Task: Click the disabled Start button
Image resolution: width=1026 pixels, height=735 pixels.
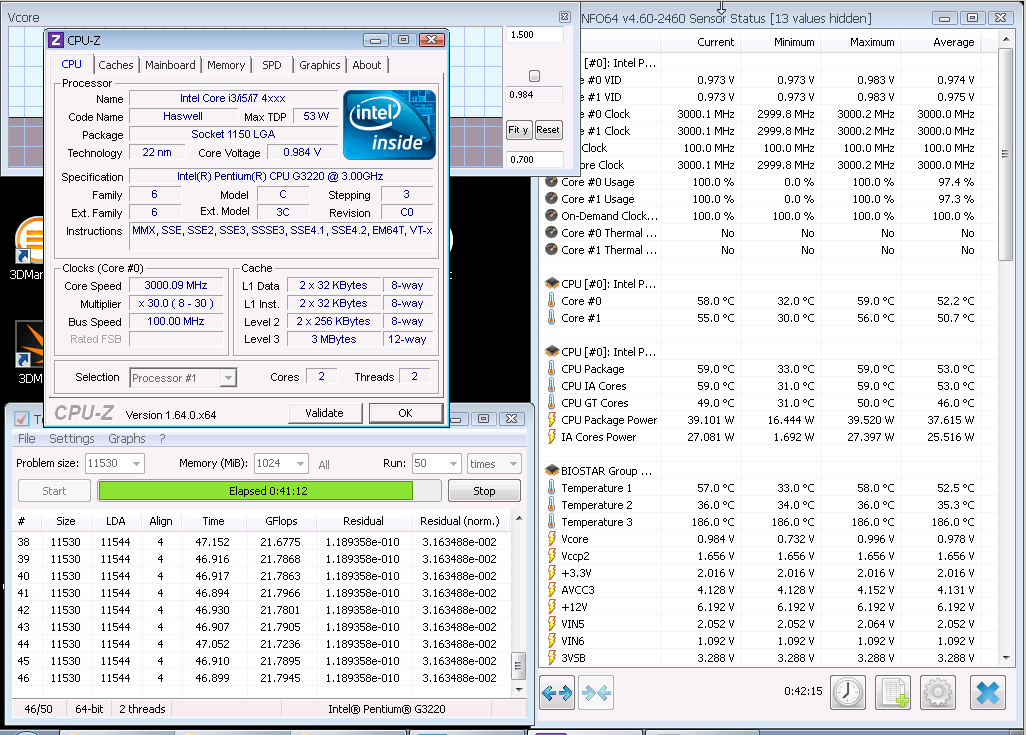Action: coord(54,491)
